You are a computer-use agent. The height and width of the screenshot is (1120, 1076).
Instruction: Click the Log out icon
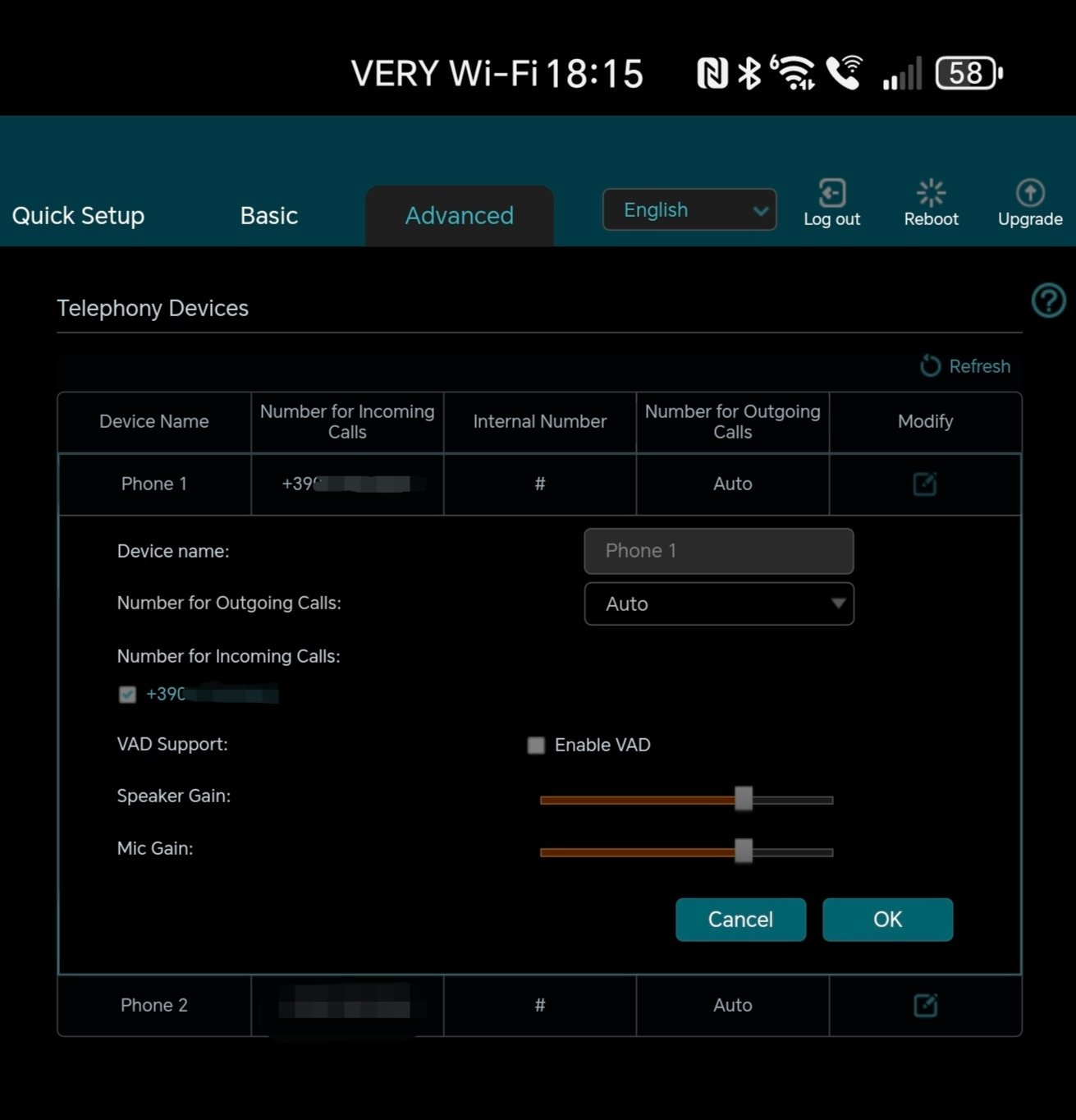click(x=831, y=194)
